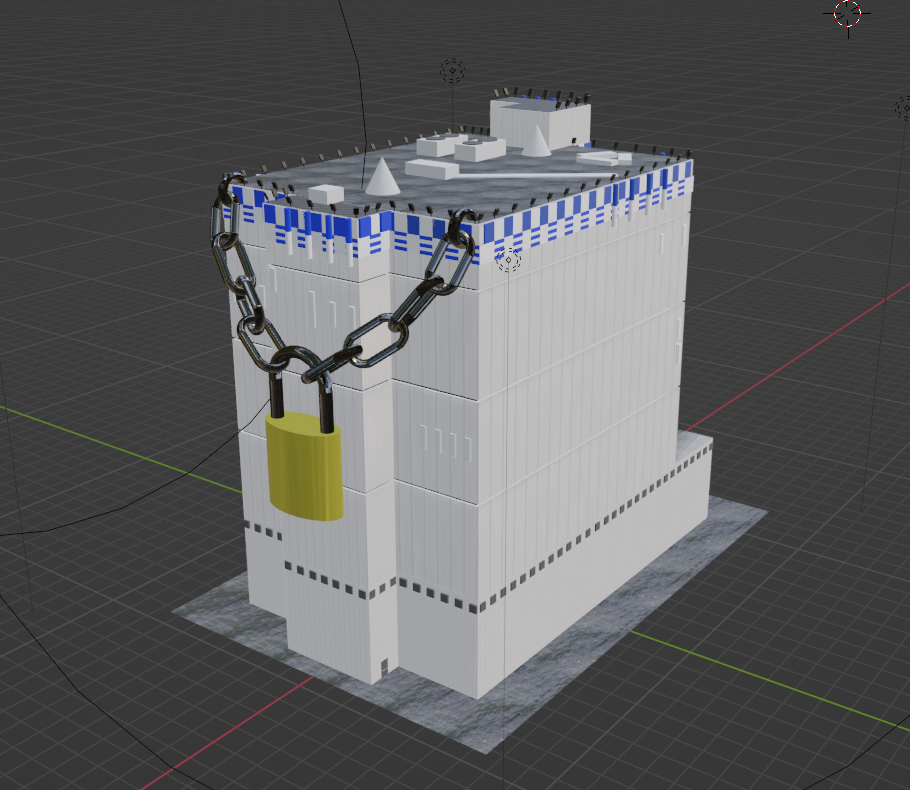
Task: Click the dashed light empty above the building
Action: tap(450, 70)
